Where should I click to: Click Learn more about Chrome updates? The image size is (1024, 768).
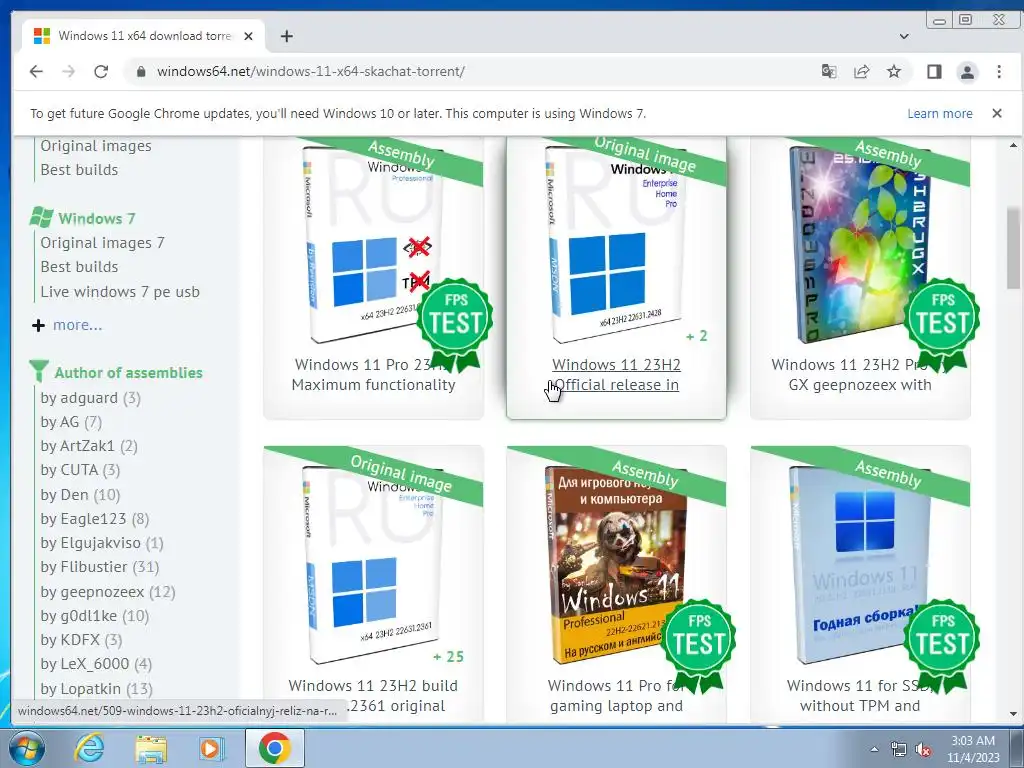point(940,113)
